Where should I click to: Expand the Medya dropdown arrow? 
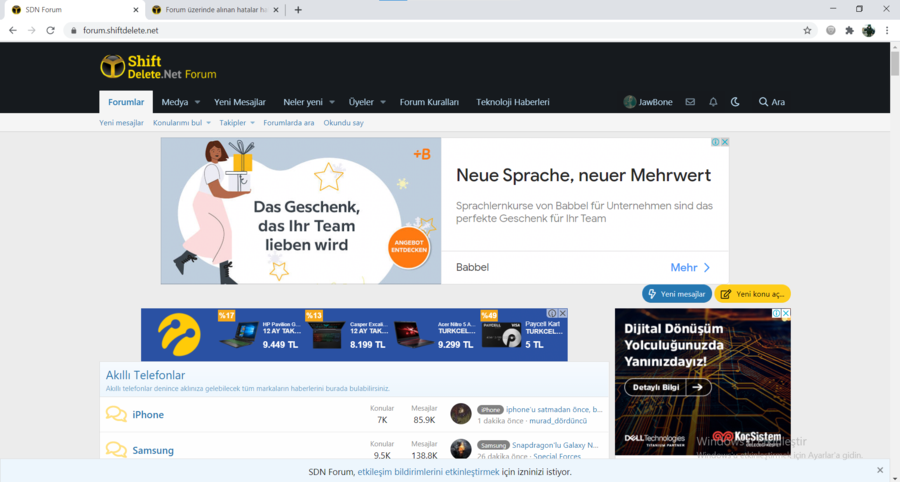(197, 102)
